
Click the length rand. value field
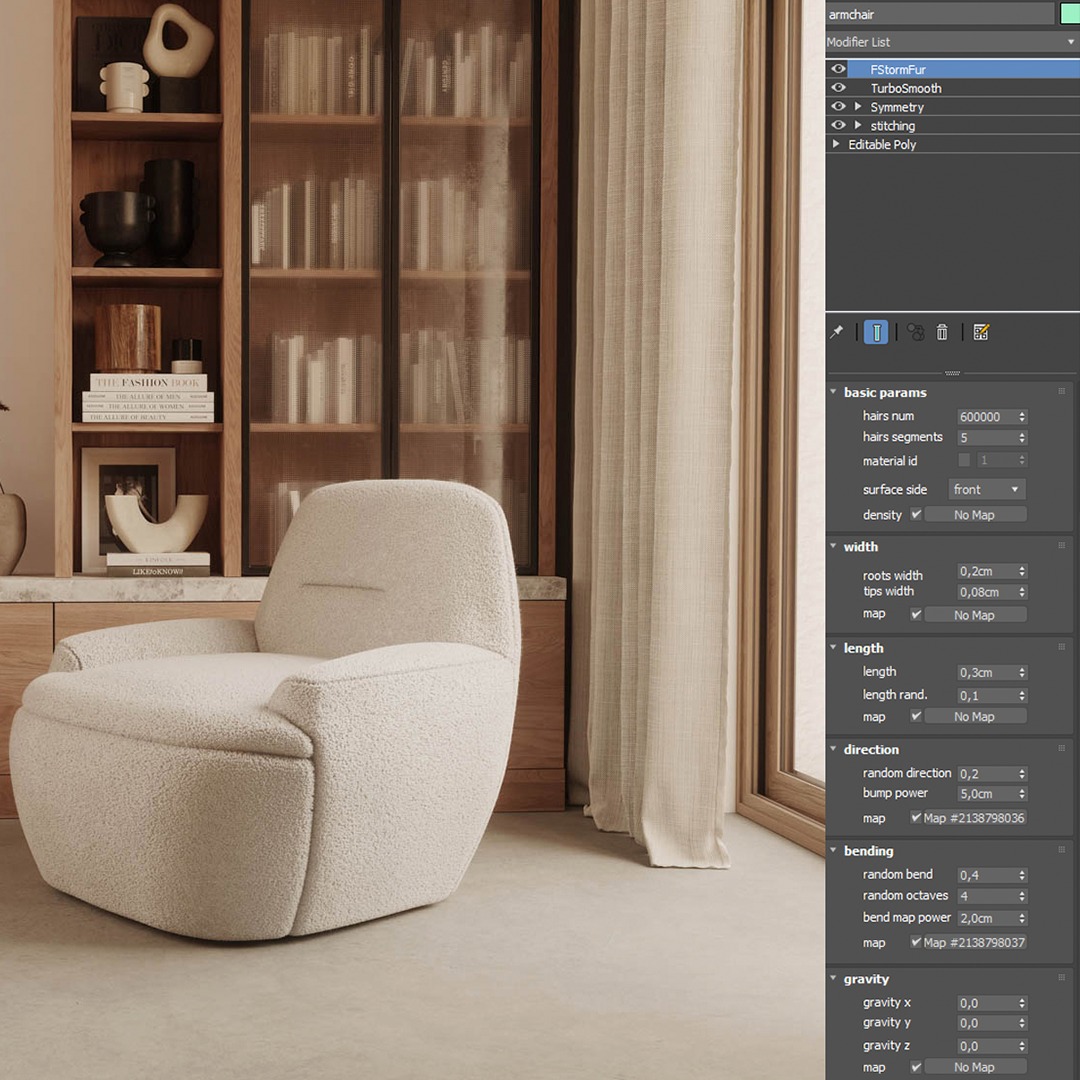986,696
